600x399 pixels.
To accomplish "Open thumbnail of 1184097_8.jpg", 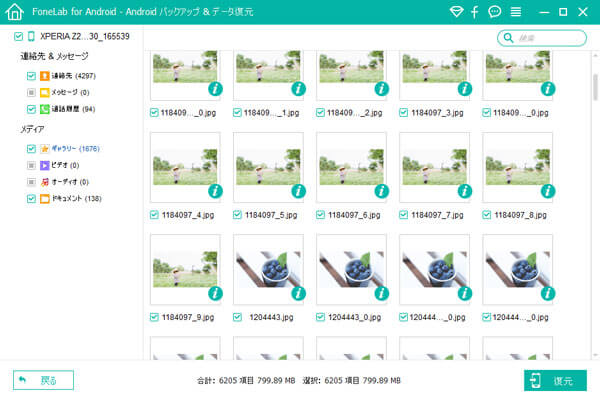I will [x=517, y=167].
